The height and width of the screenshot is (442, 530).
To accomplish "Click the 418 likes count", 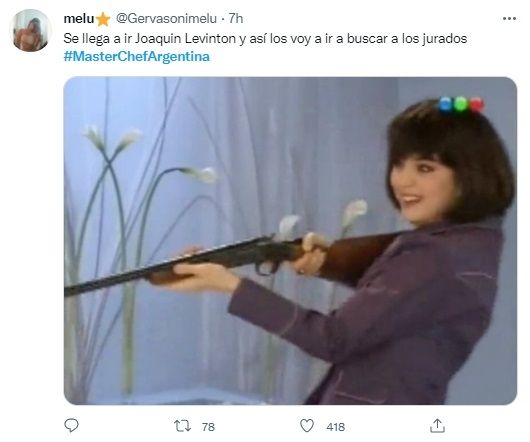I will click(x=336, y=427).
